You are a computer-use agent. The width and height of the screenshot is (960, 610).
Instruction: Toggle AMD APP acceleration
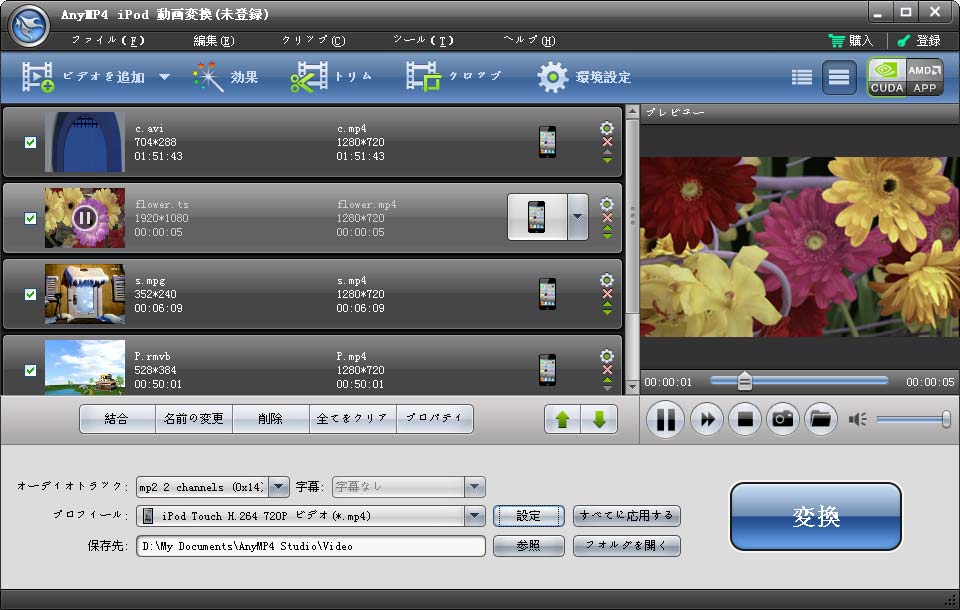924,77
